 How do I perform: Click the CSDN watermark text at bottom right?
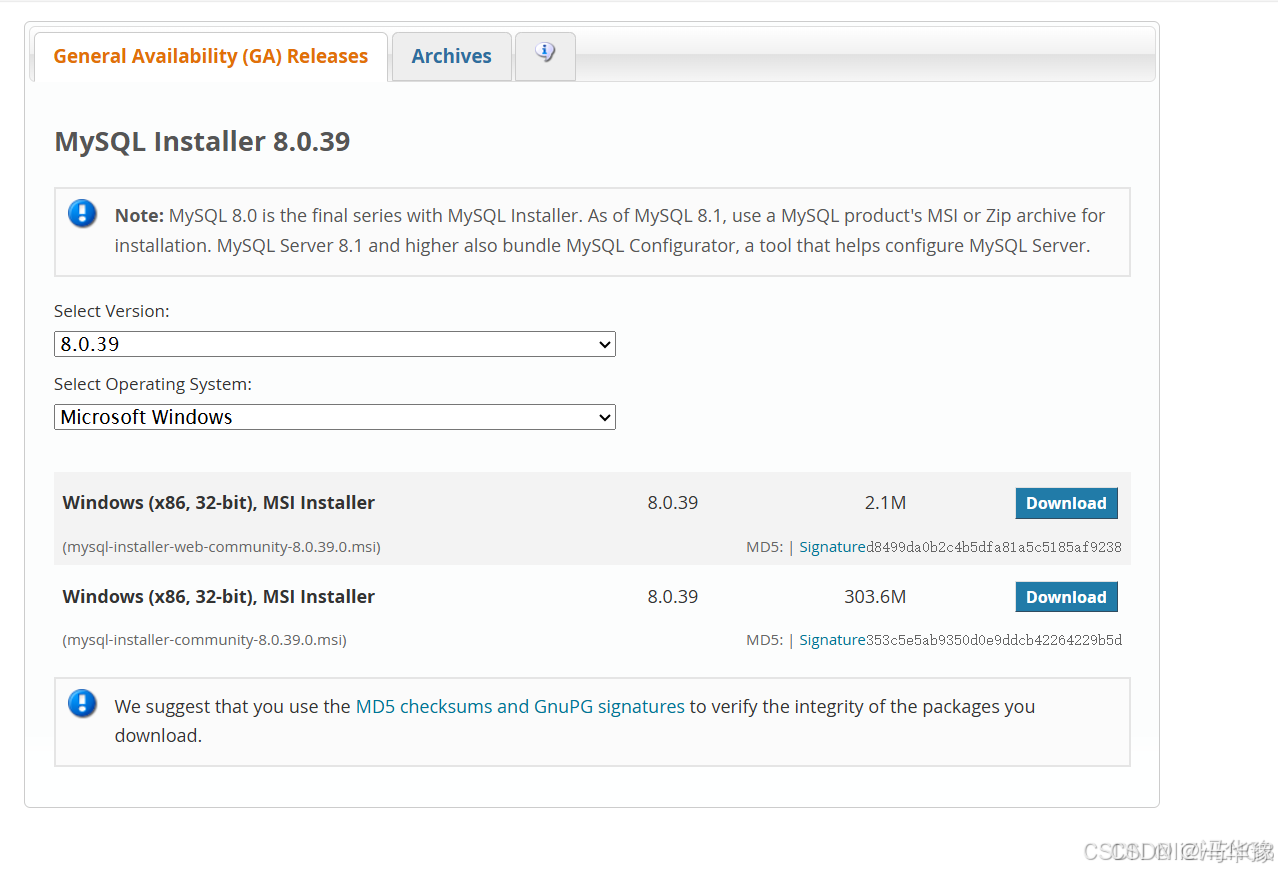(x=1180, y=851)
